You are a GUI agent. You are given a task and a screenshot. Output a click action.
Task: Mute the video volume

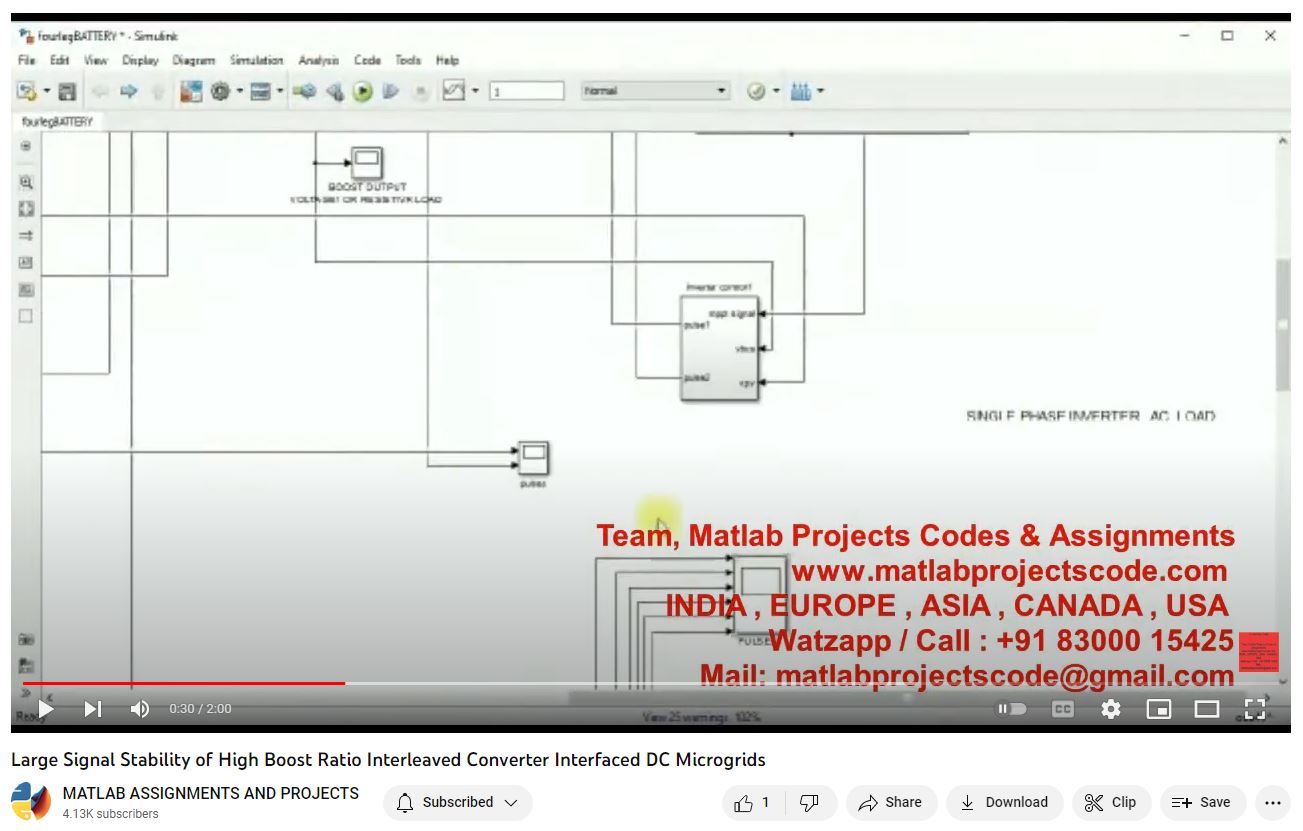click(x=140, y=709)
